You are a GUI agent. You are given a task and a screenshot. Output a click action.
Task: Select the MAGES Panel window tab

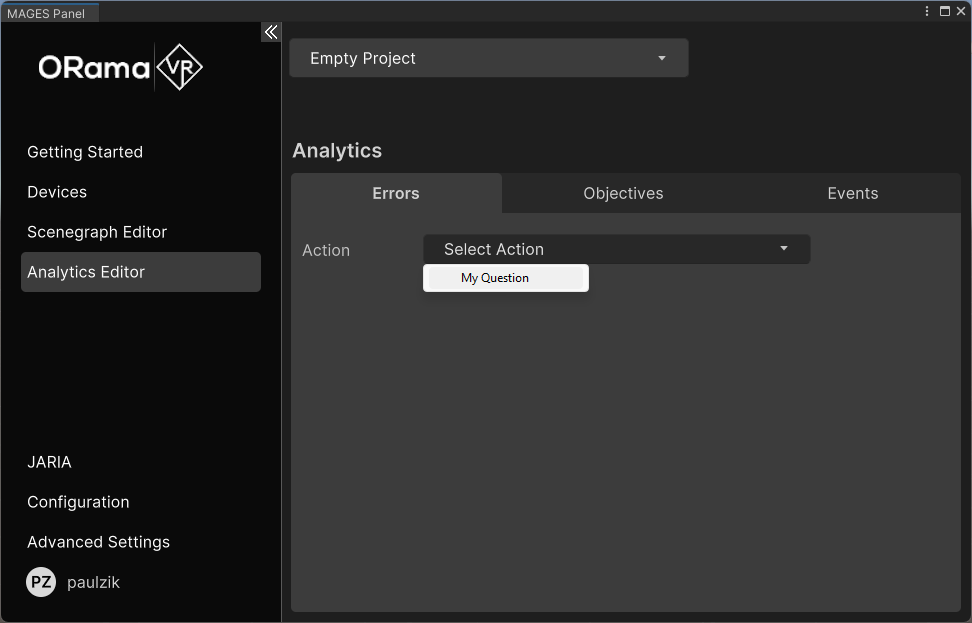pyautogui.click(x=49, y=13)
